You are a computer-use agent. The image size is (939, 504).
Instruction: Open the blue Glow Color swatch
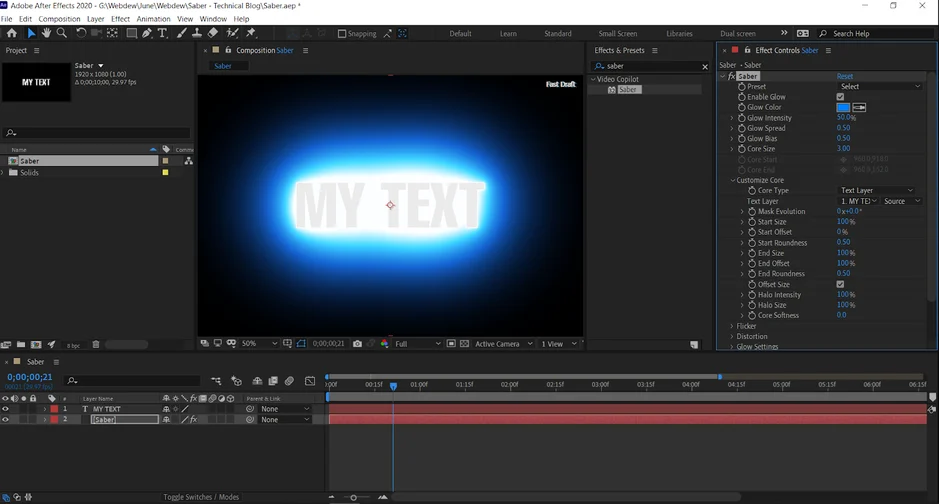point(843,107)
